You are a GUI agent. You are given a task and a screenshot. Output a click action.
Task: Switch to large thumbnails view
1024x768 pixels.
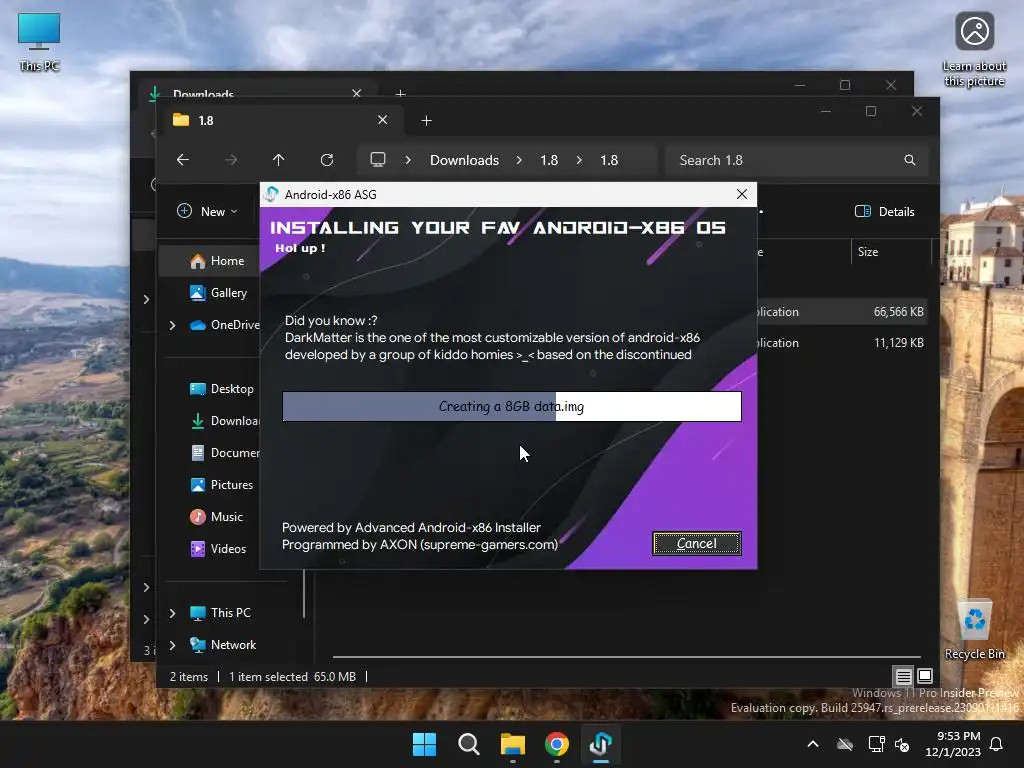925,676
